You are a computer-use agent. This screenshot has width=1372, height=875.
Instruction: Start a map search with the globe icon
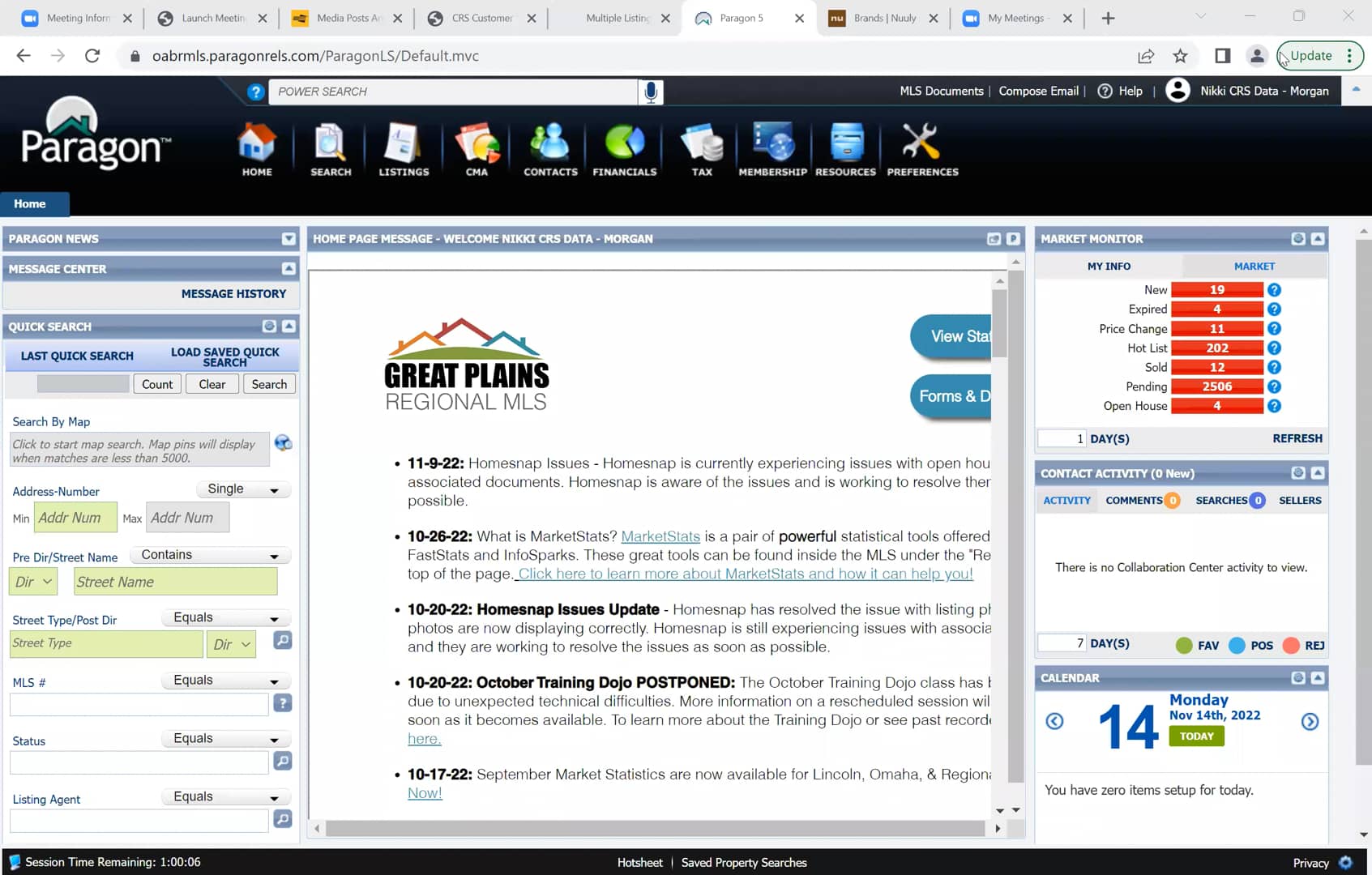[283, 443]
